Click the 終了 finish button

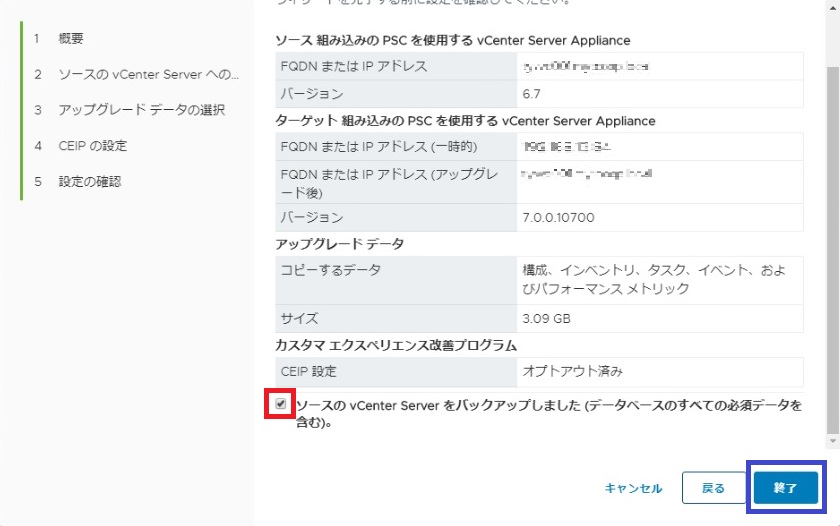785,487
